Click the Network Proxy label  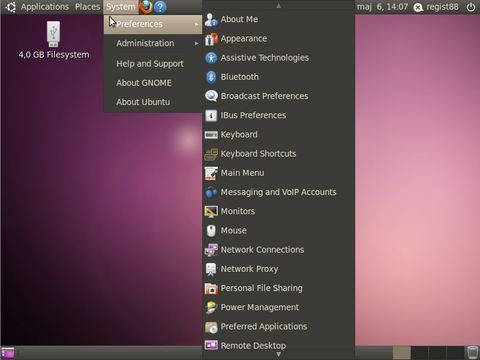click(x=249, y=269)
